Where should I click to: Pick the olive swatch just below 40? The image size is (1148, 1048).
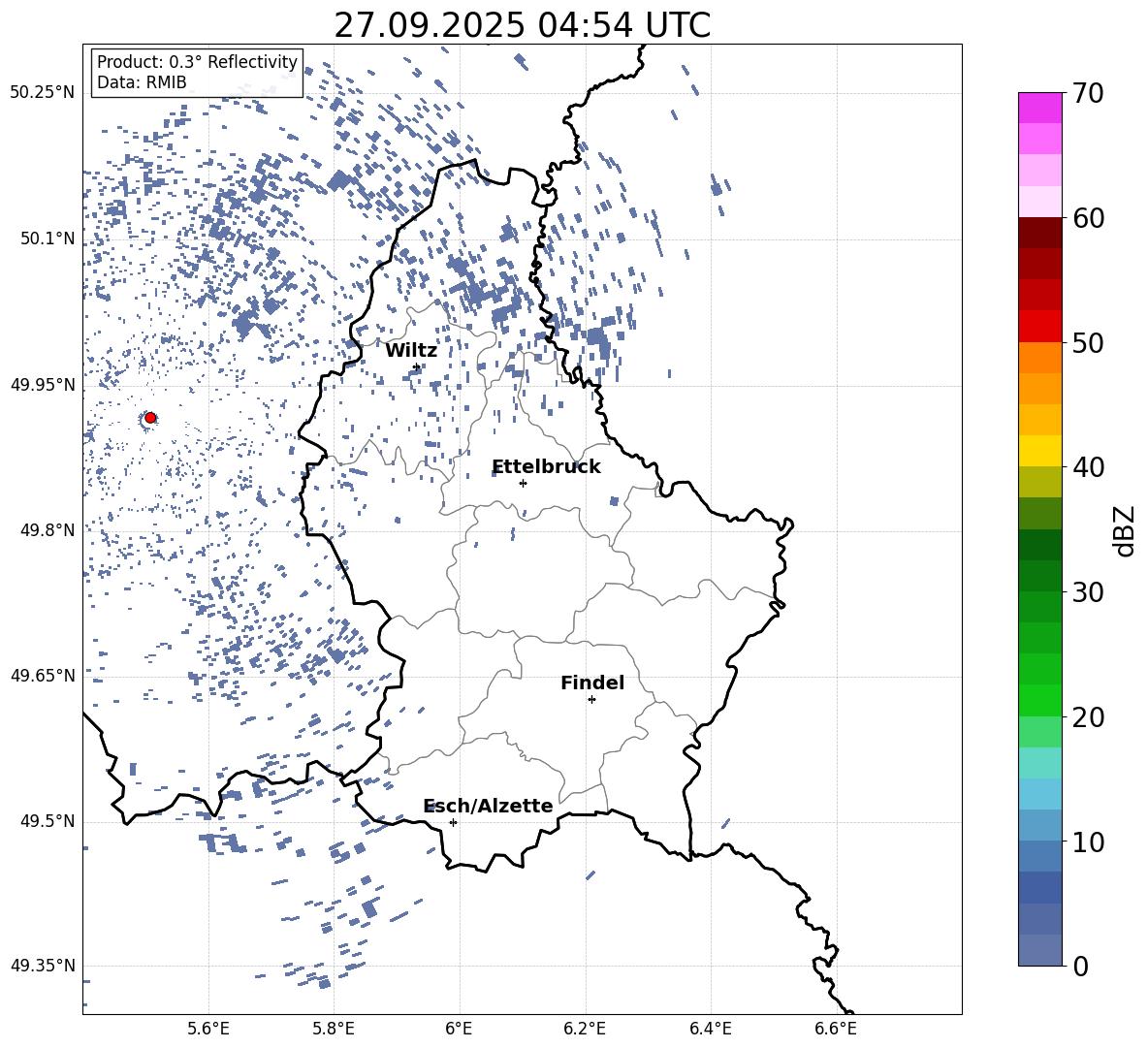pyautogui.click(x=1039, y=482)
